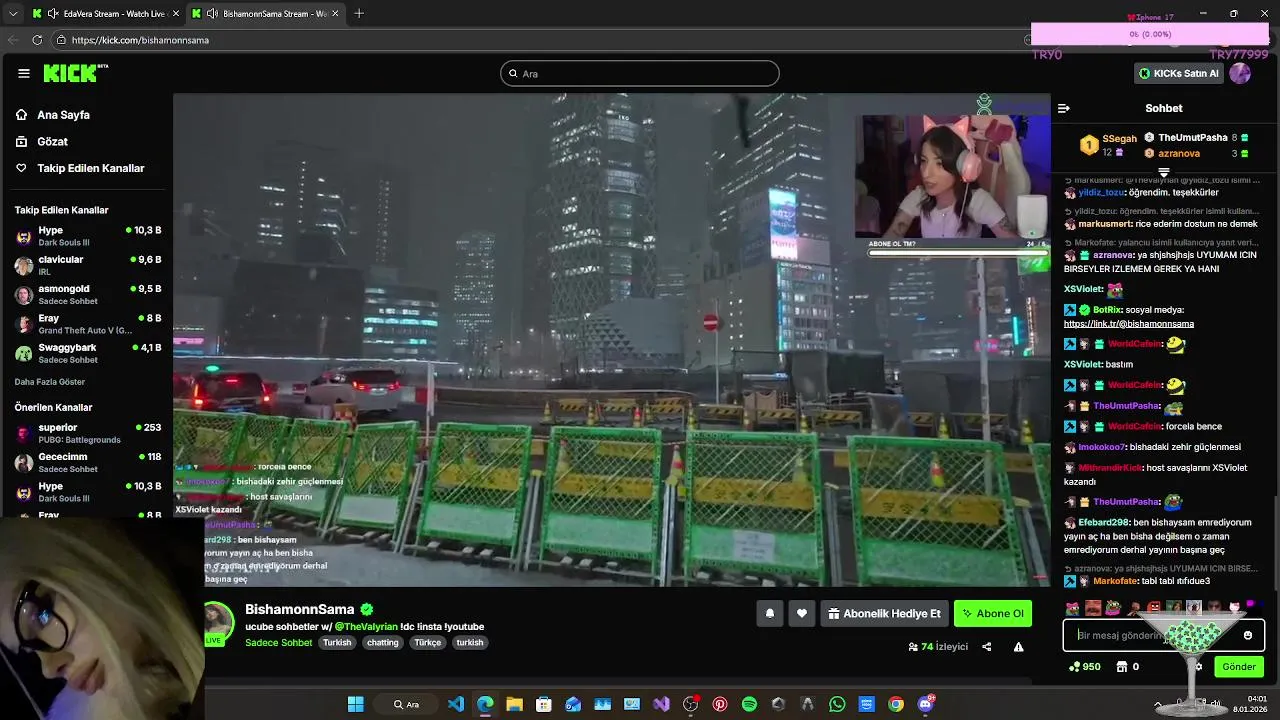Image resolution: width=1280 pixels, height=720 pixels.
Task: Click the Abone Ol subscribe button
Action: [993, 614]
